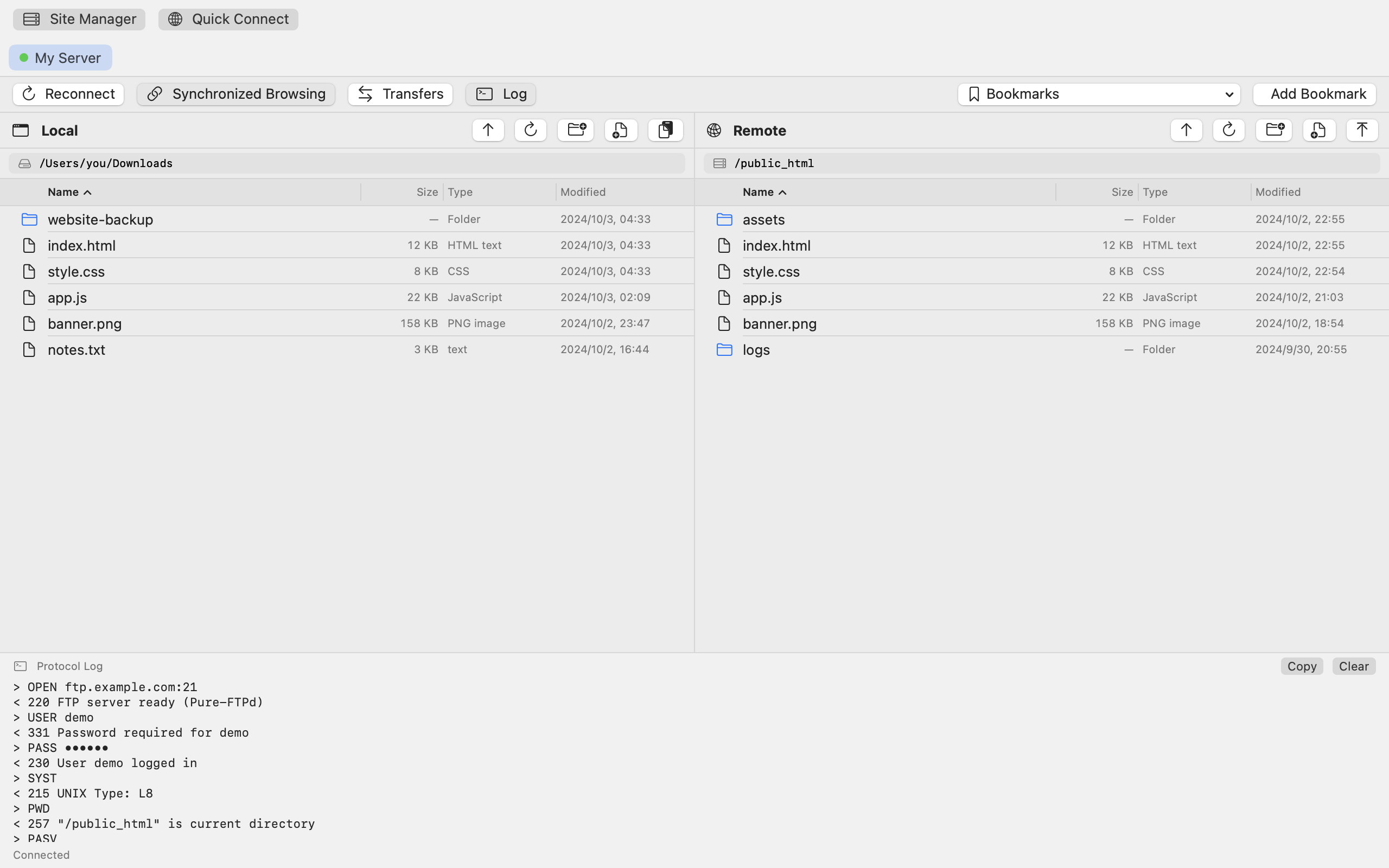The height and width of the screenshot is (868, 1389).
Task: Open the Transfers view
Action: pos(400,94)
